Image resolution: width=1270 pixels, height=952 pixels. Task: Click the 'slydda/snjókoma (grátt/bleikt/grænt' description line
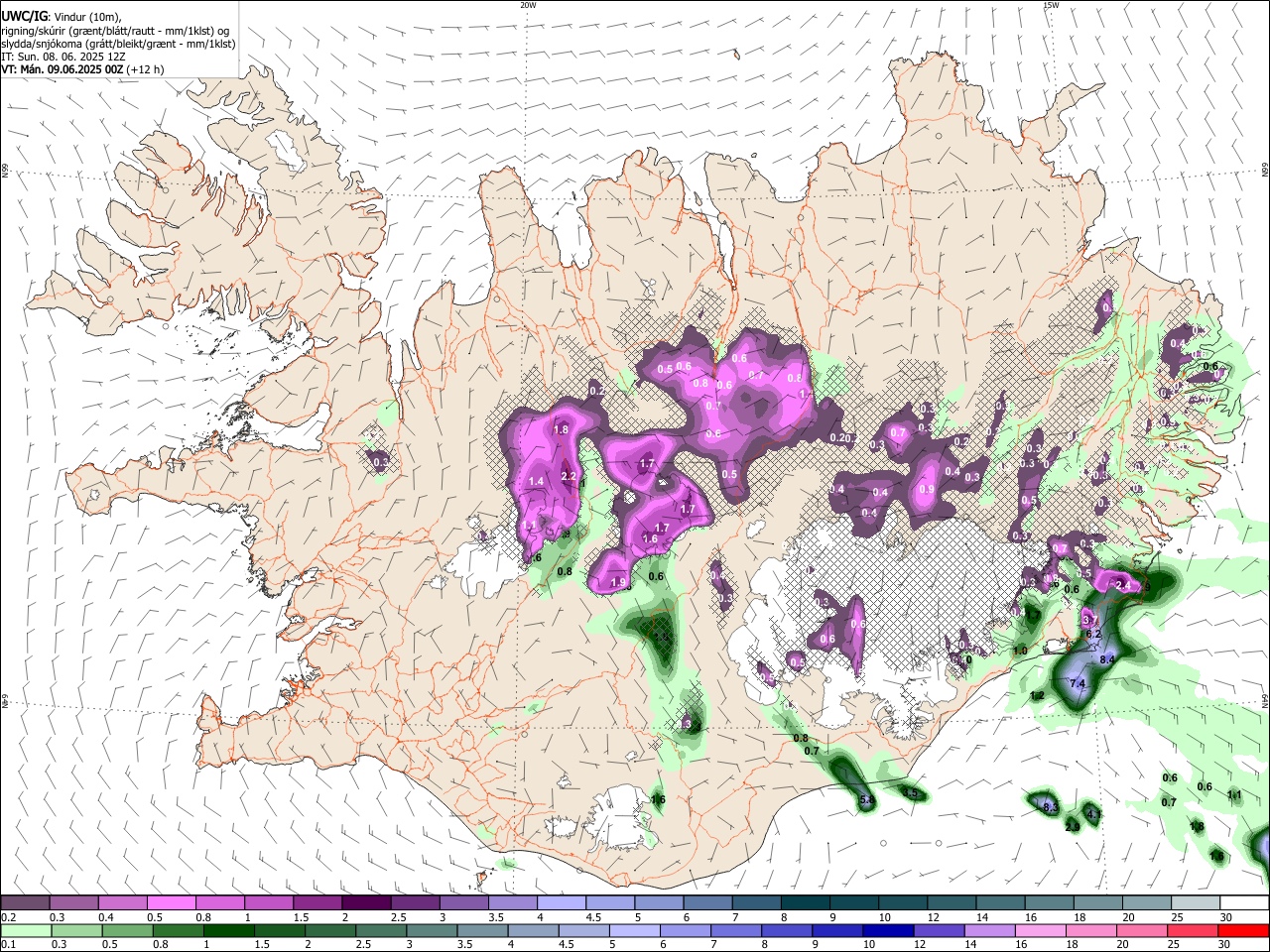pos(118,44)
